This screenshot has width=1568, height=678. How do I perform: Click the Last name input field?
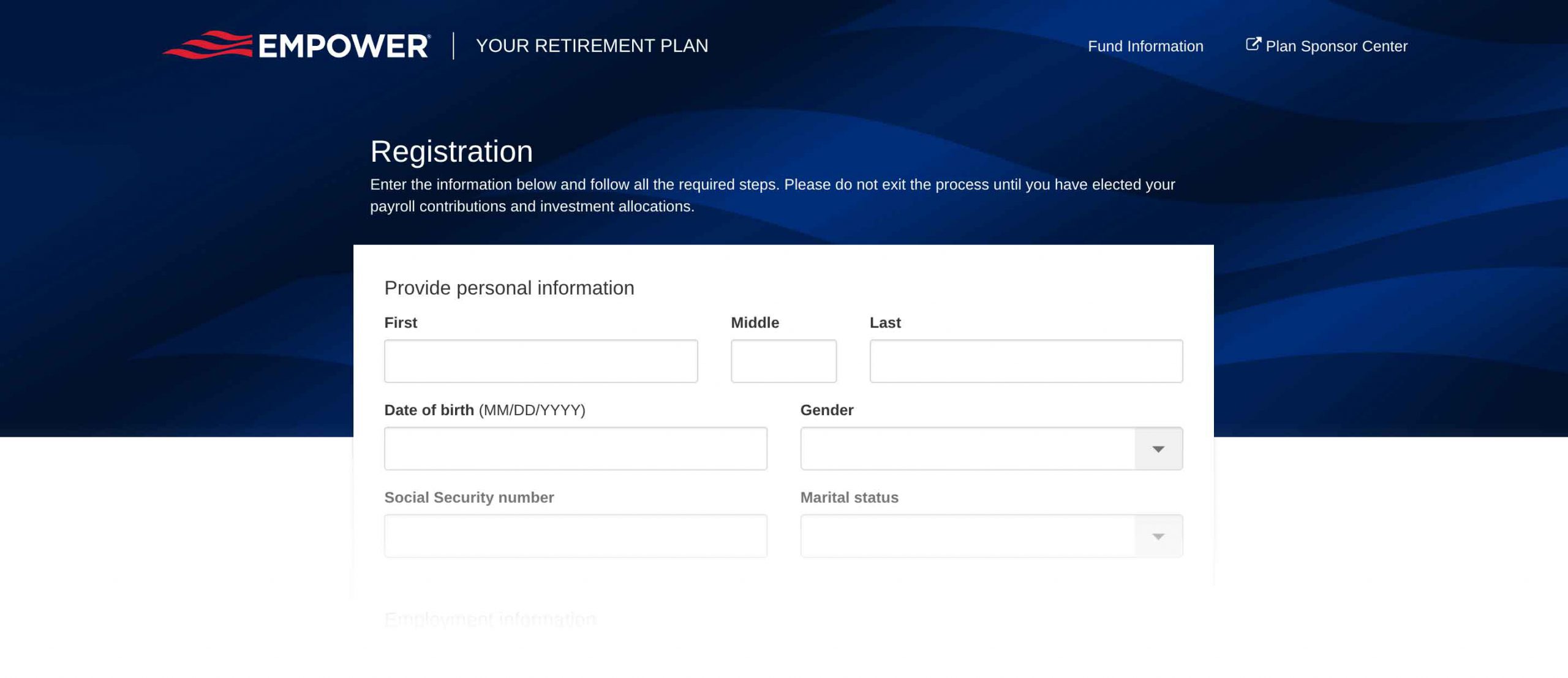click(x=1025, y=361)
